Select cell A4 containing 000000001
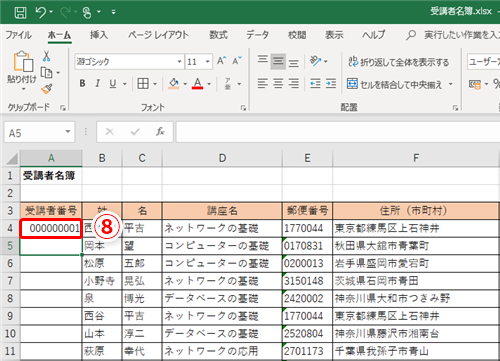This screenshot has width=500, height=361. click(51, 228)
